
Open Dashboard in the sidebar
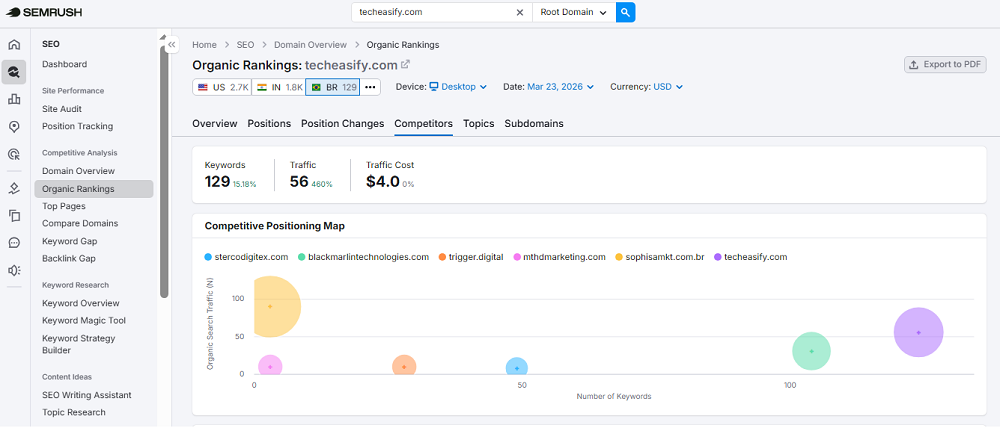(x=64, y=64)
